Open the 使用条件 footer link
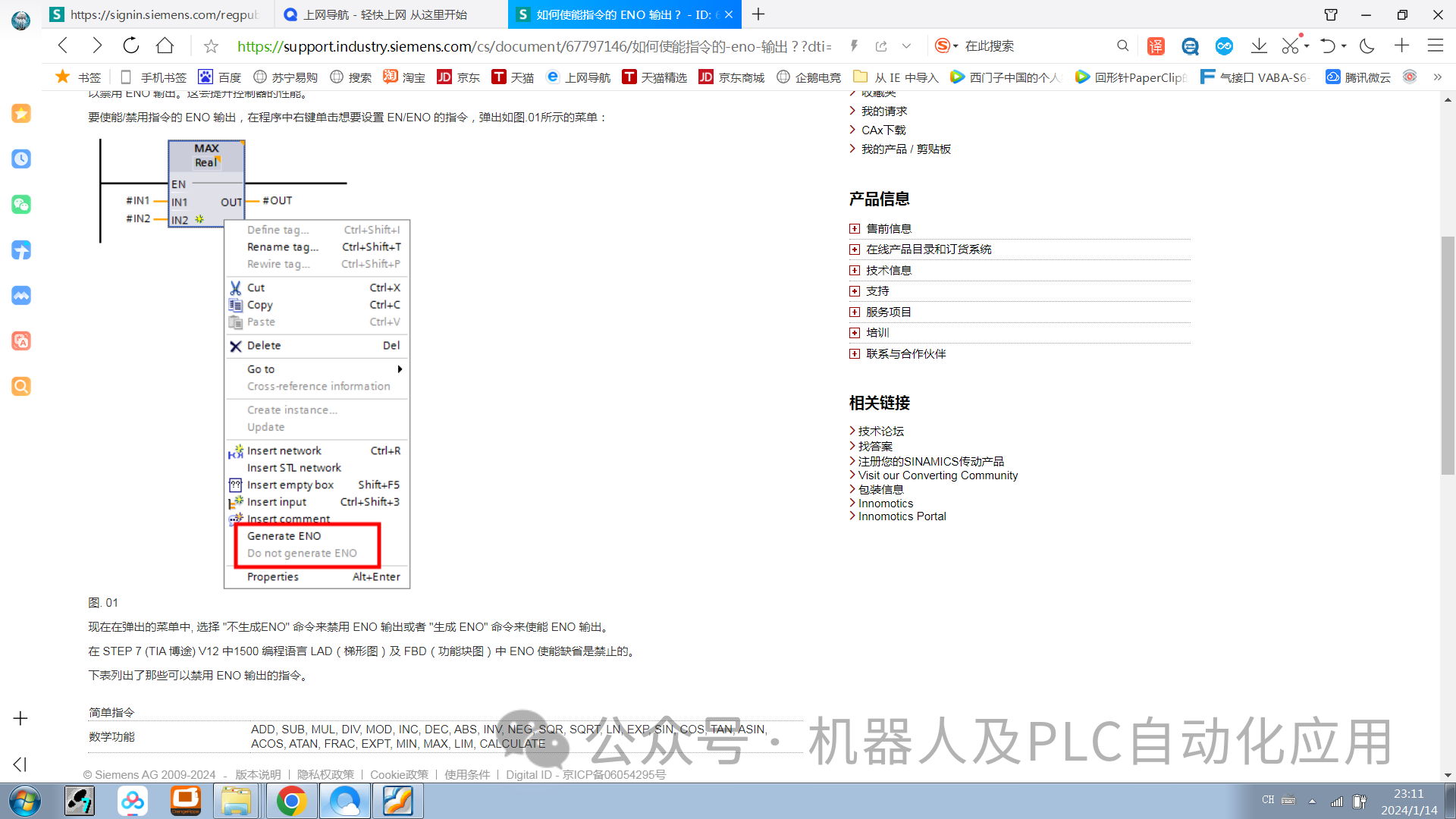The height and width of the screenshot is (819, 1456). point(467,775)
